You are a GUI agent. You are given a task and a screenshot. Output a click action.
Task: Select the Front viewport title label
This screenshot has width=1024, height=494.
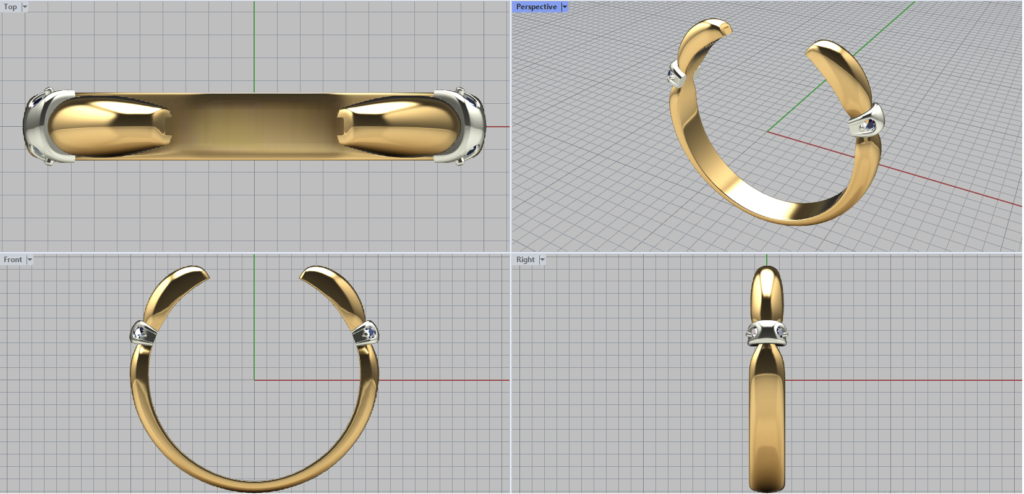[x=13, y=260]
